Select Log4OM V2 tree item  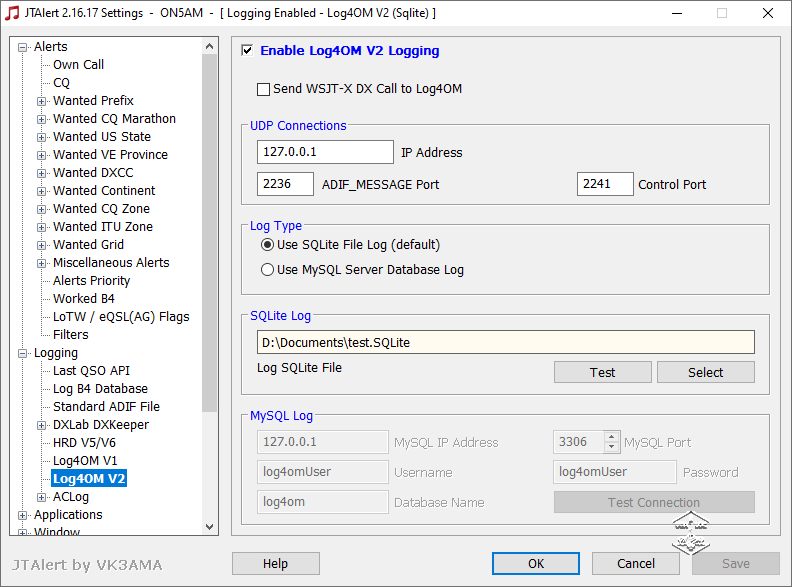[89, 479]
